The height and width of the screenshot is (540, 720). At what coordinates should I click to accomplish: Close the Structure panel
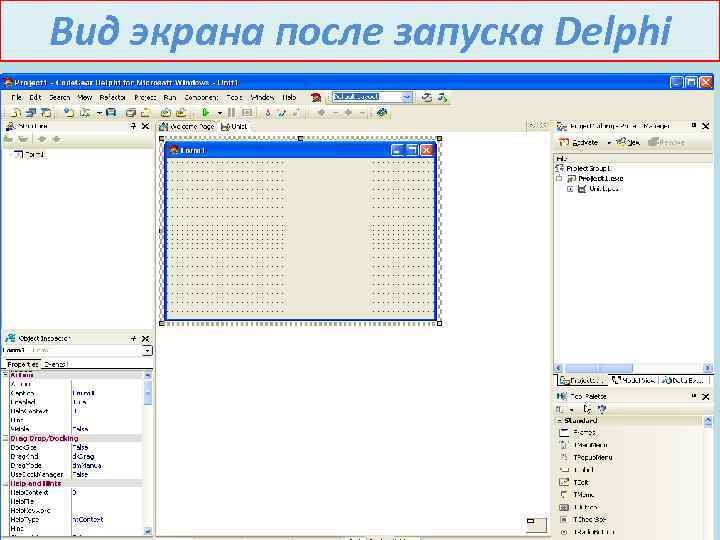tap(145, 126)
